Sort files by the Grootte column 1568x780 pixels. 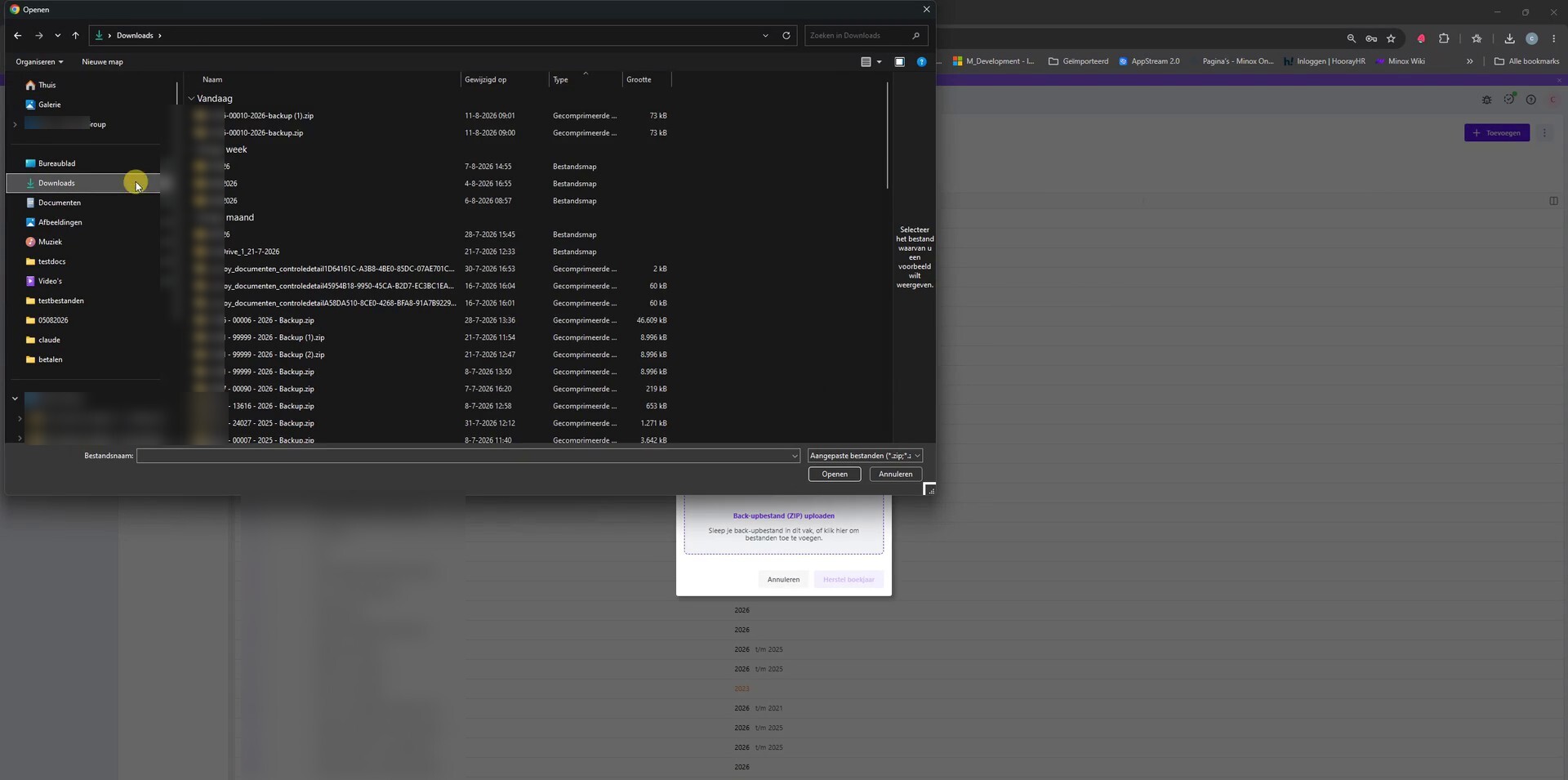click(639, 80)
